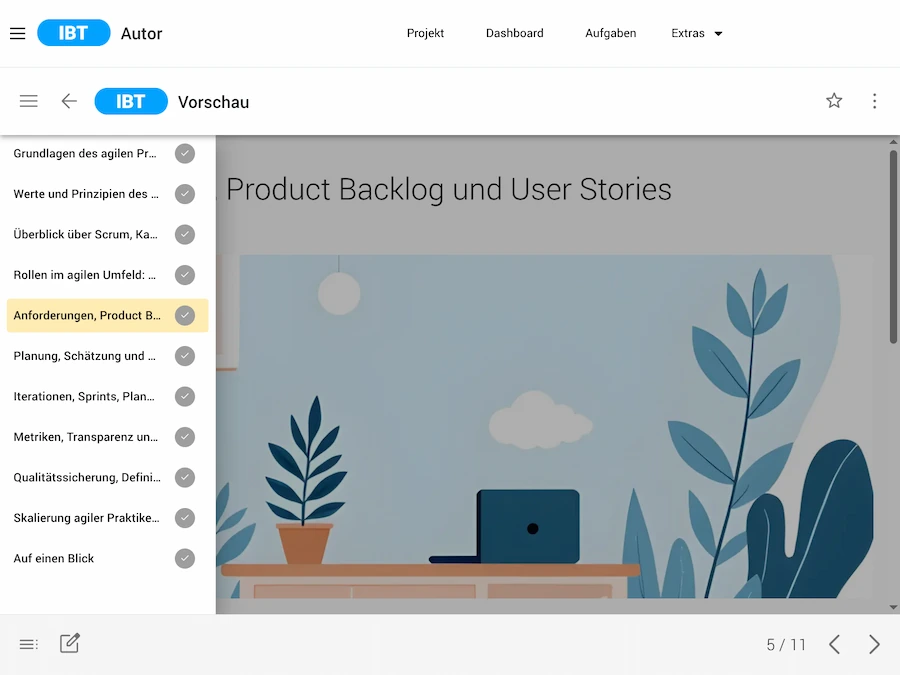This screenshot has height=675, width=900.
Task: Open the three-dot more options menu
Action: pyautogui.click(x=874, y=101)
